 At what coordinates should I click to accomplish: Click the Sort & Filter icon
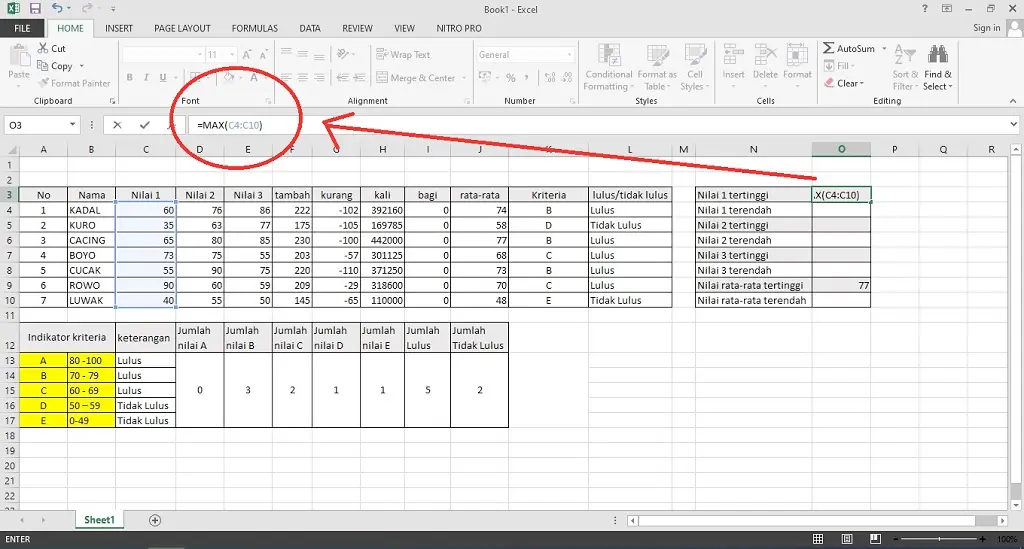click(904, 55)
